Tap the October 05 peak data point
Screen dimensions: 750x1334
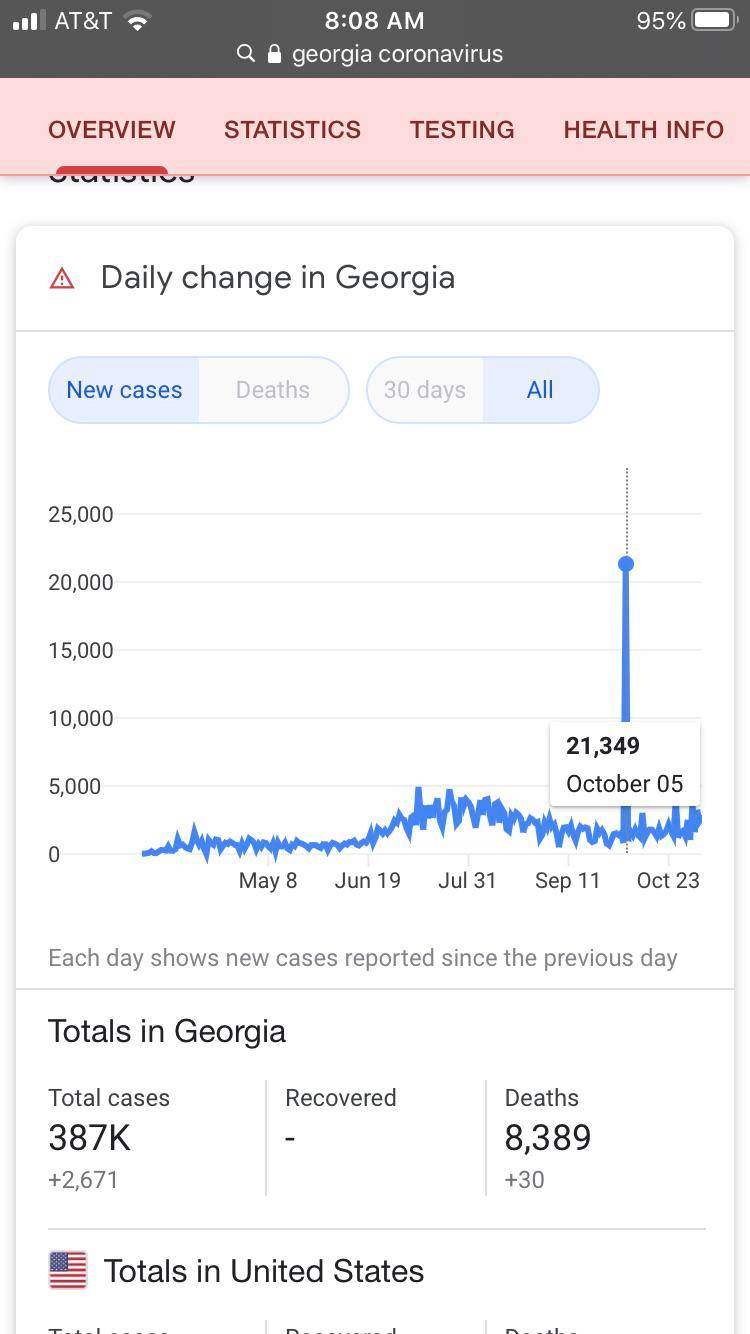[626, 564]
